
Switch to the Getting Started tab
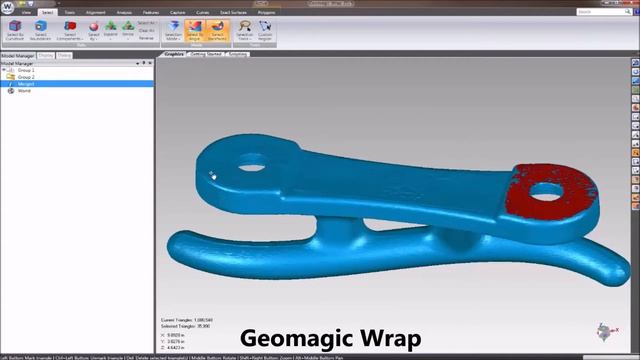point(206,54)
